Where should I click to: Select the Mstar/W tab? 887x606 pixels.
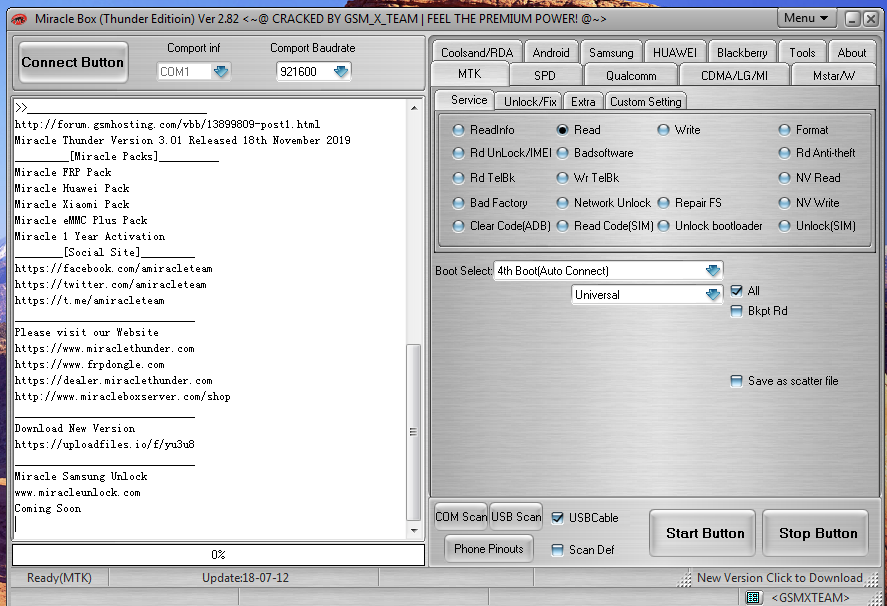click(834, 75)
